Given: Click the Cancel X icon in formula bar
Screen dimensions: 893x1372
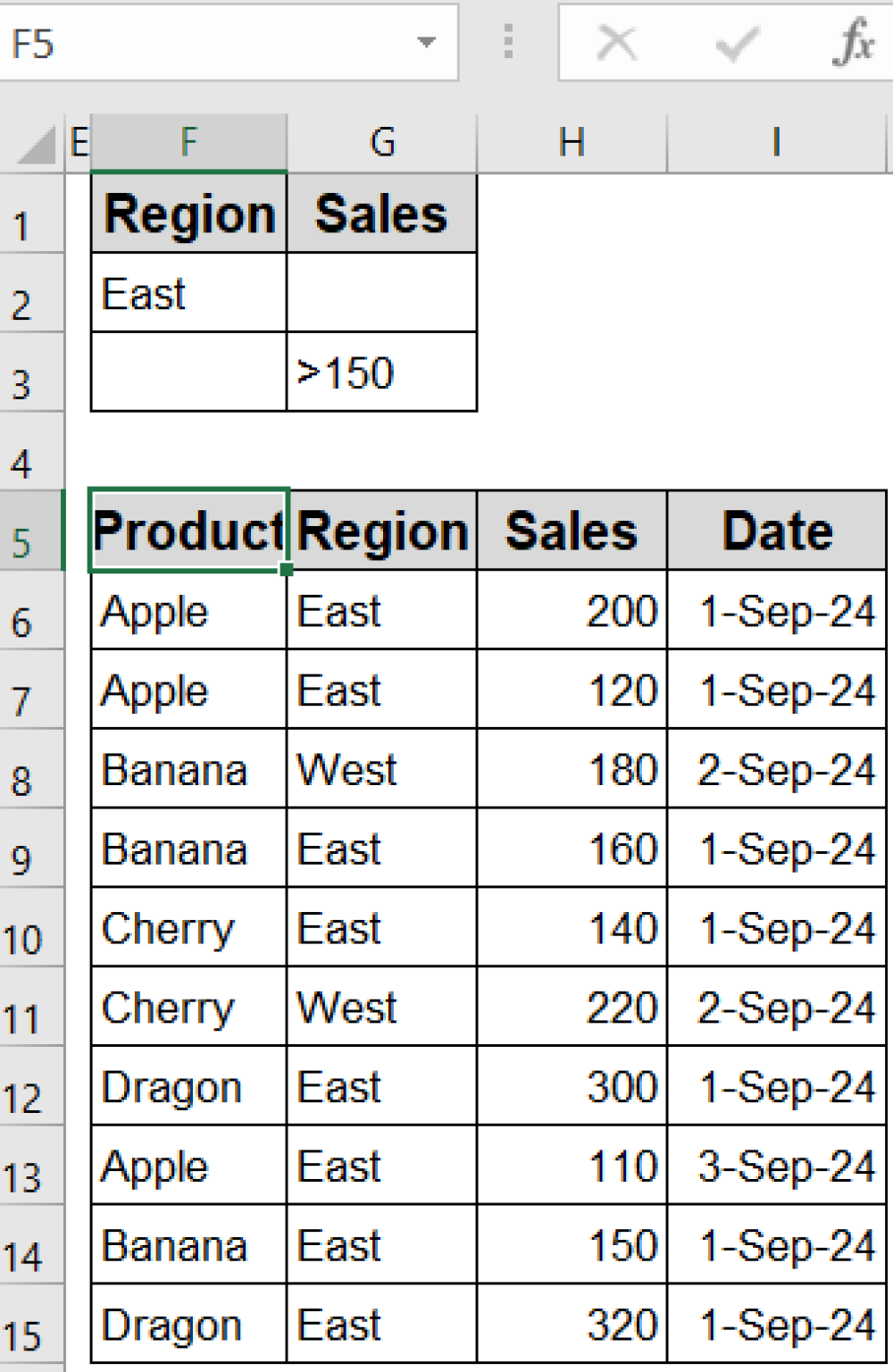Looking at the screenshot, I should coord(617,42).
